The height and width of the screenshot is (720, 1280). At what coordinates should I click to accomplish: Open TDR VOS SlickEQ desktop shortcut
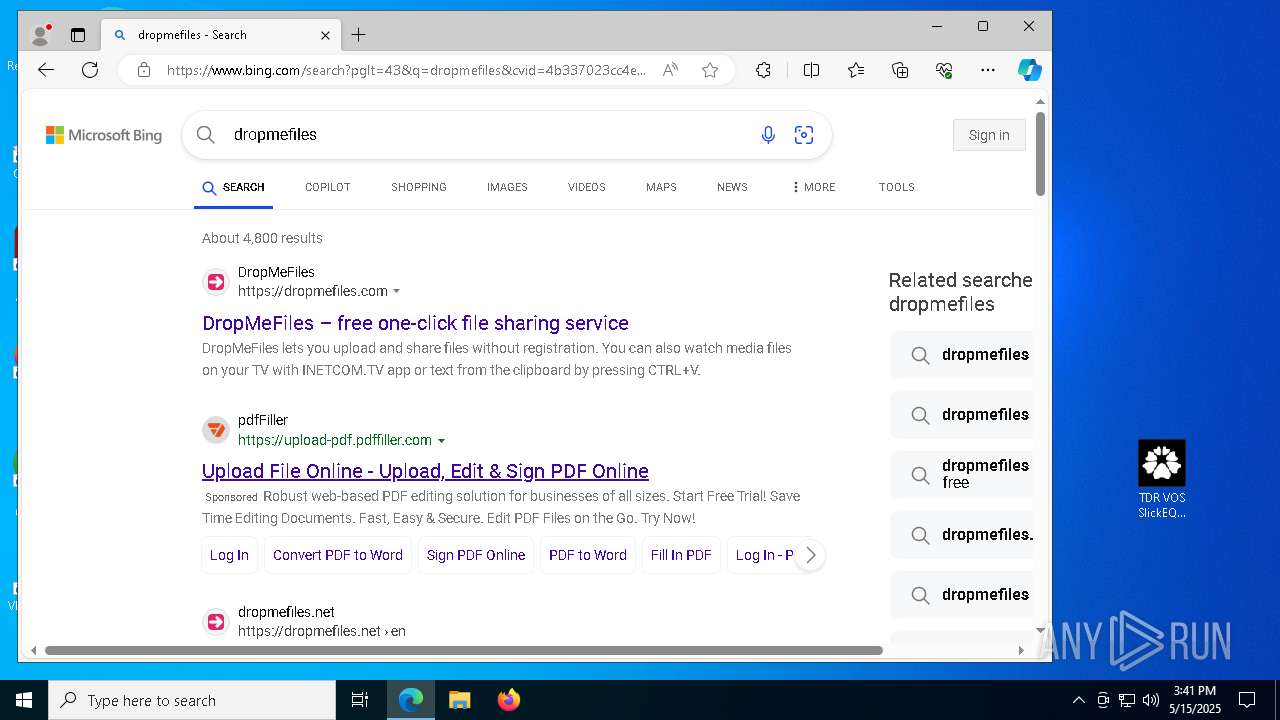pos(1162,480)
